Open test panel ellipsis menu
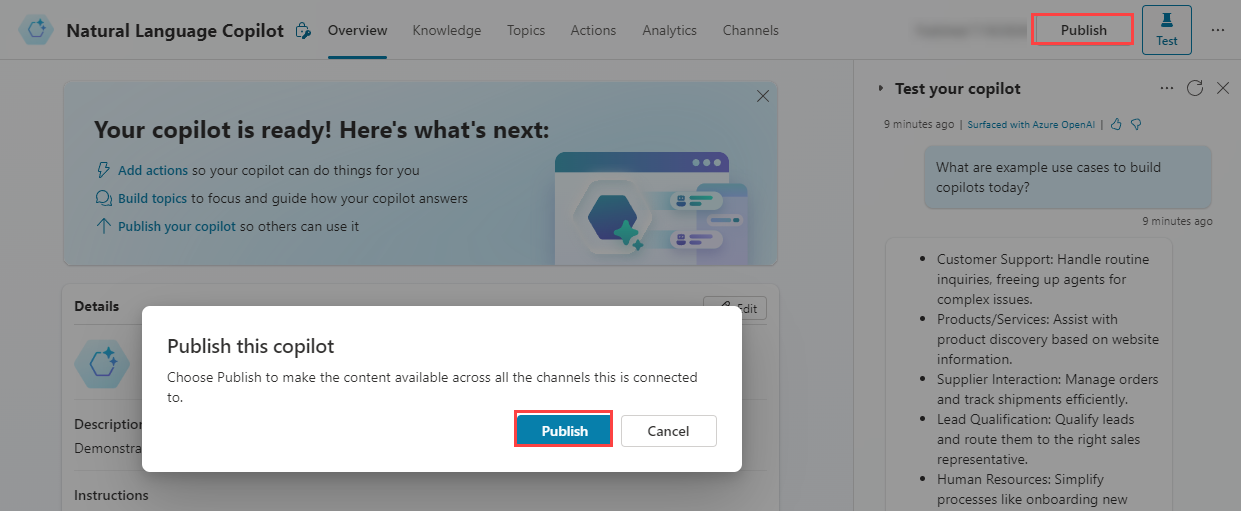Image resolution: width=1241 pixels, height=511 pixels. click(1166, 88)
